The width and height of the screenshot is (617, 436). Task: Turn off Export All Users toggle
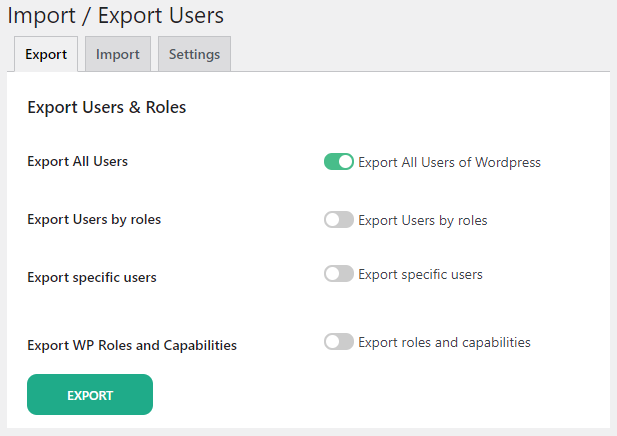pos(338,162)
